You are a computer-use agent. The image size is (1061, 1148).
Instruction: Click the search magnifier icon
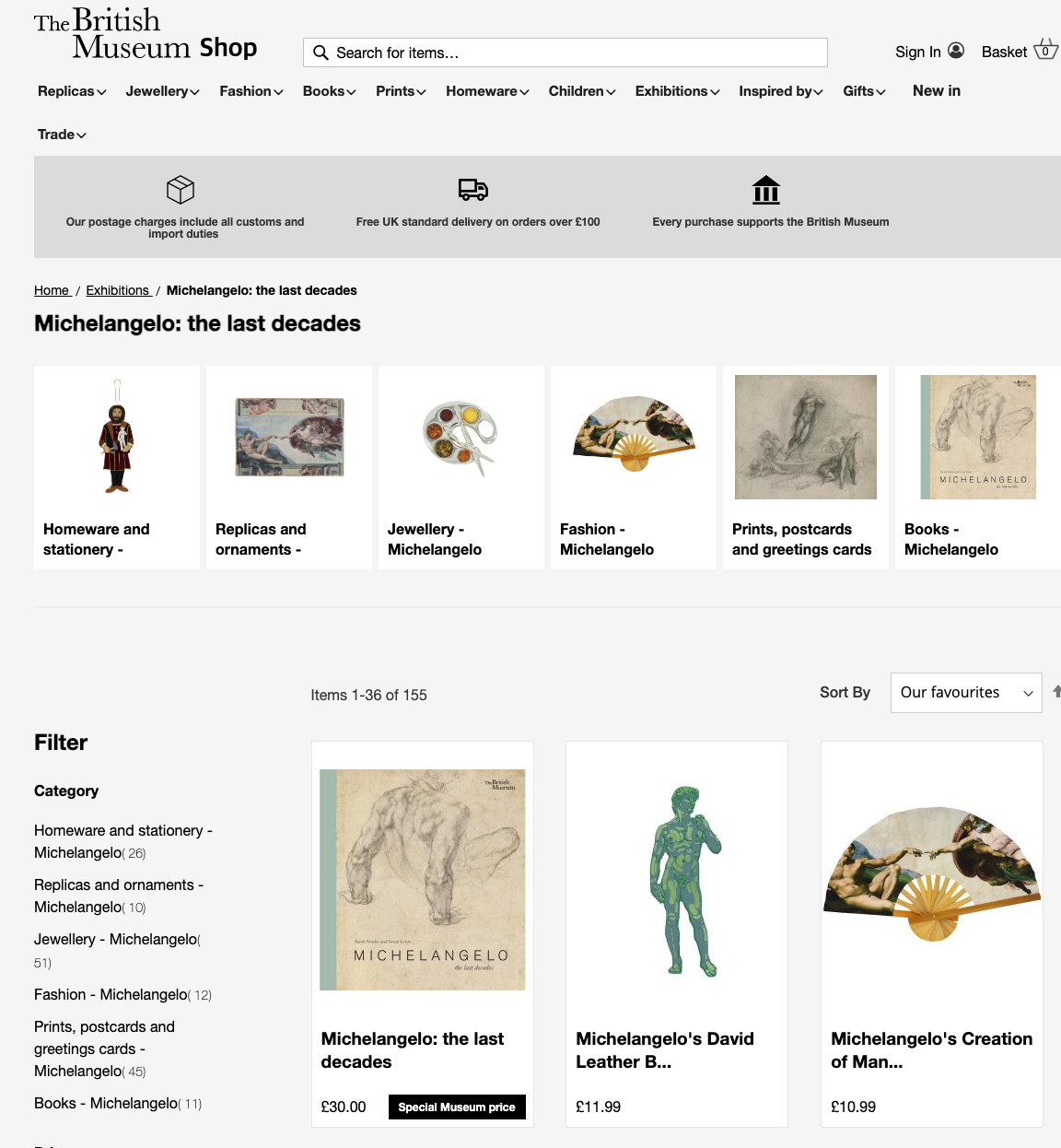tap(321, 53)
